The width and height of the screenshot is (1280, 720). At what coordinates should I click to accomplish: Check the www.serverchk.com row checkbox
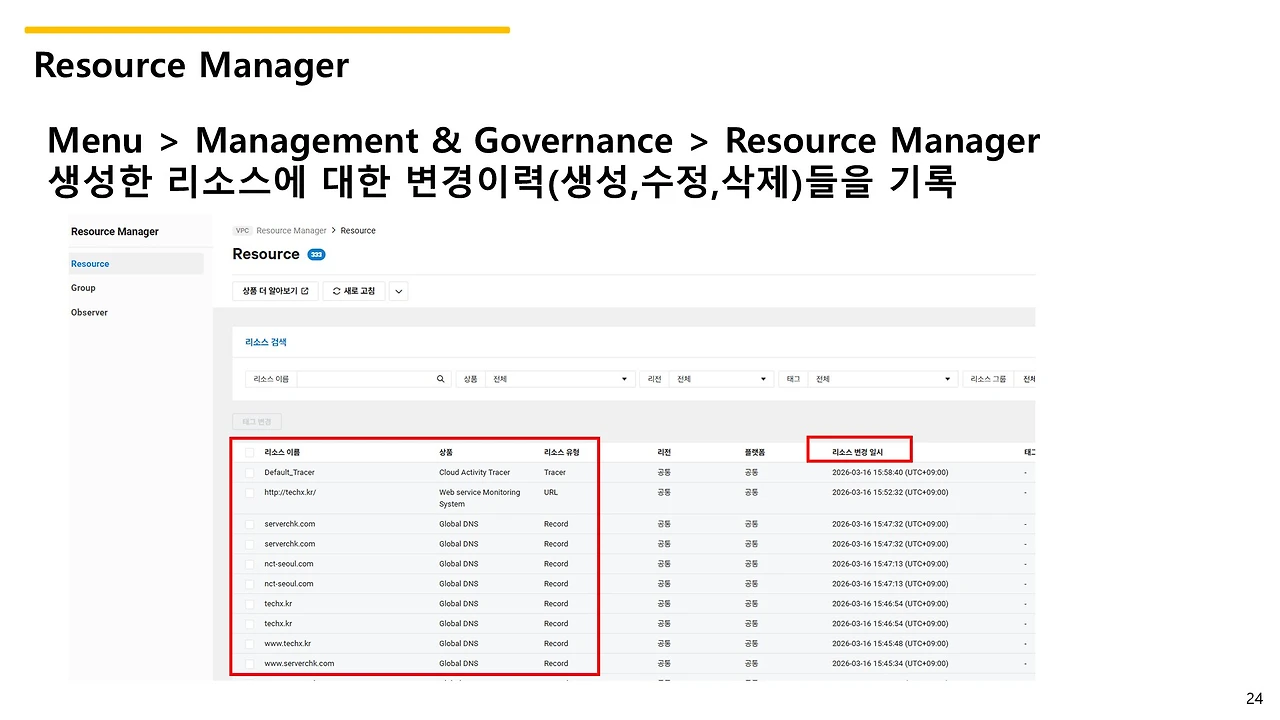point(249,664)
